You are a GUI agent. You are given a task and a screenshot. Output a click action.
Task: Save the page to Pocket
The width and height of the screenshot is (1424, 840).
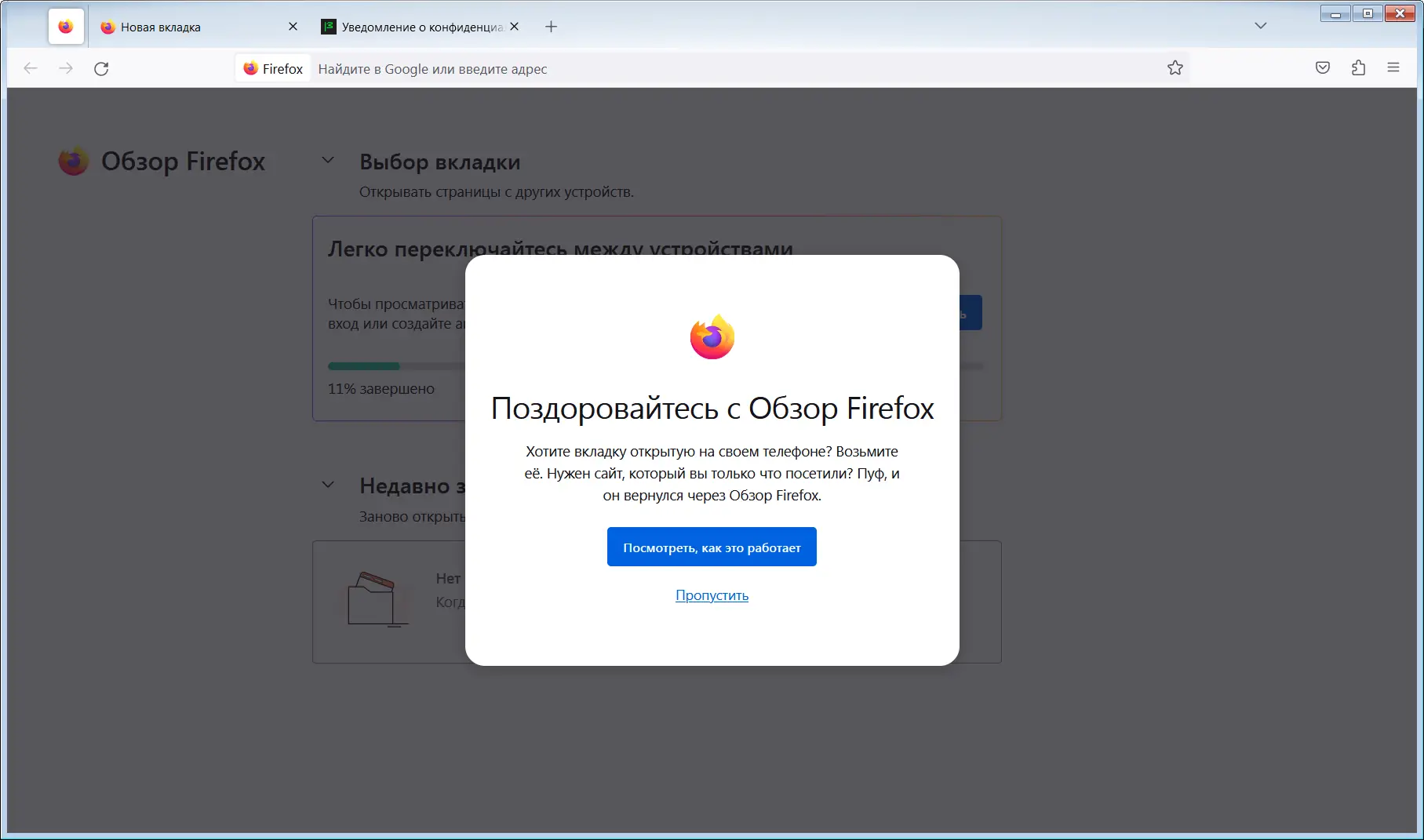pyautogui.click(x=1322, y=68)
